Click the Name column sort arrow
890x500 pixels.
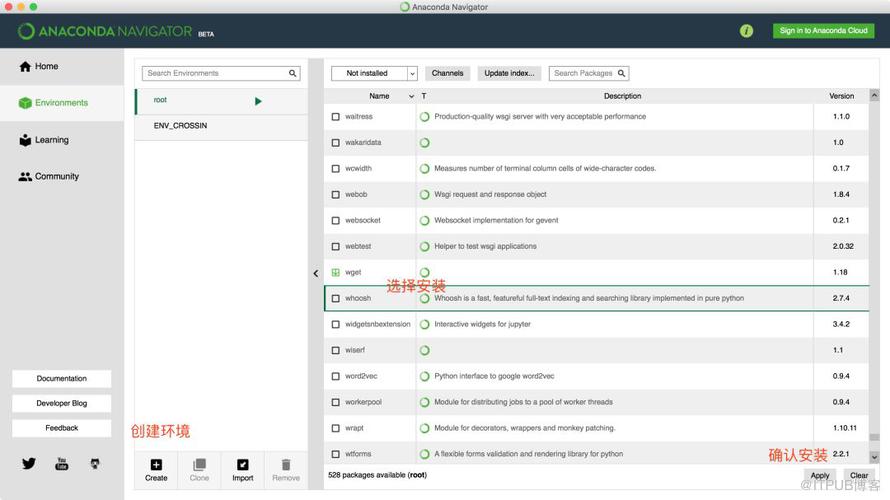[x=412, y=96]
